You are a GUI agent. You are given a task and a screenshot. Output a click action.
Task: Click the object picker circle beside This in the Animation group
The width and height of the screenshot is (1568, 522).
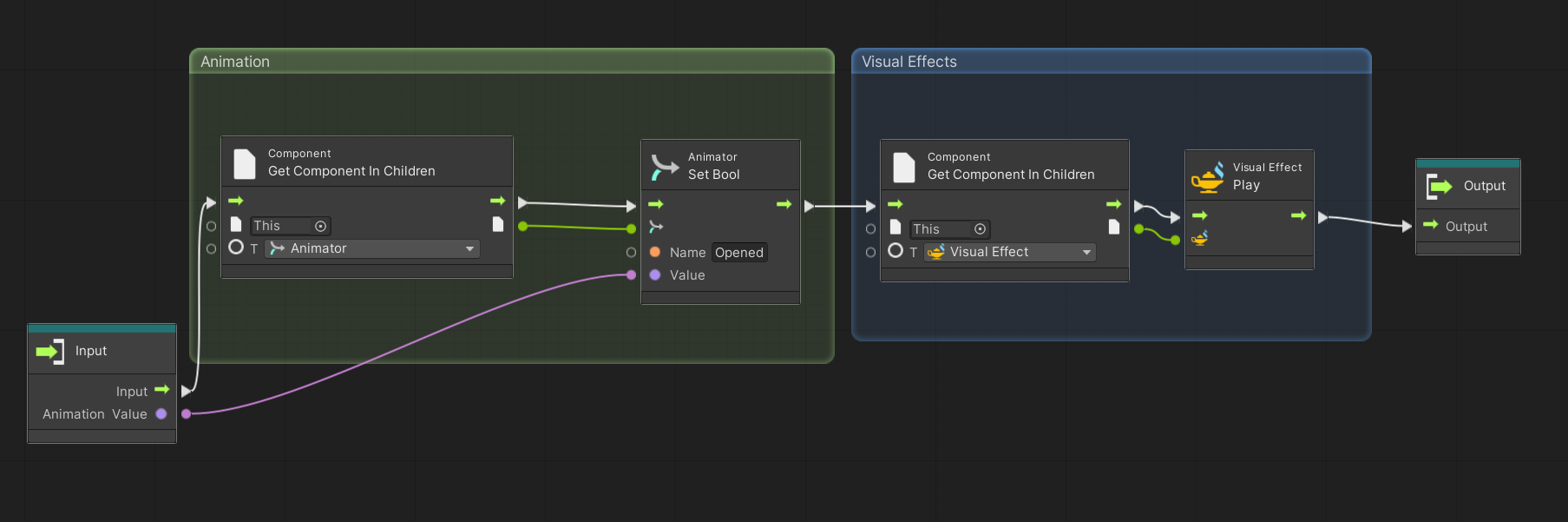pos(320,226)
